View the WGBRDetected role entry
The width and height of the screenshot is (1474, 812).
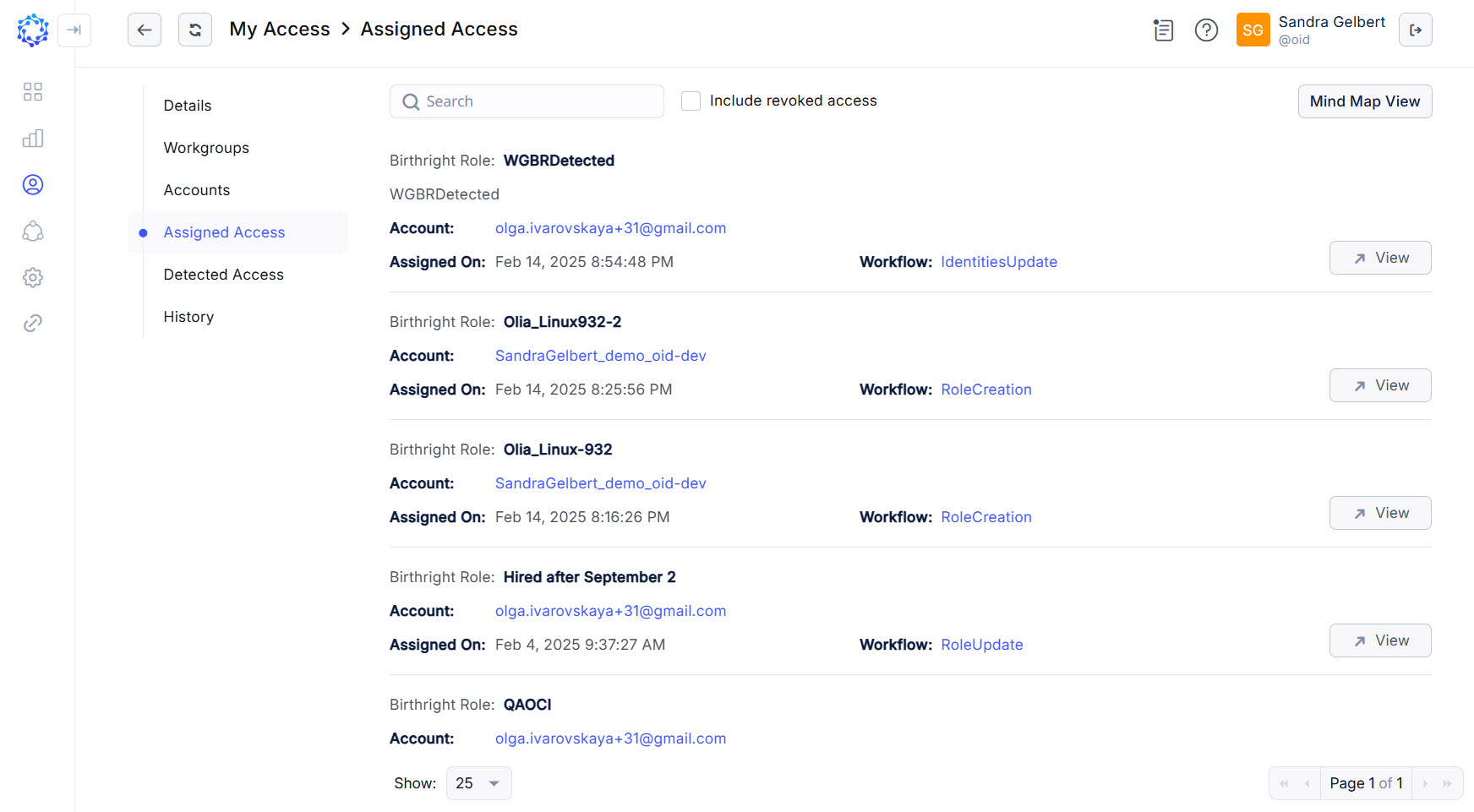(1380, 258)
